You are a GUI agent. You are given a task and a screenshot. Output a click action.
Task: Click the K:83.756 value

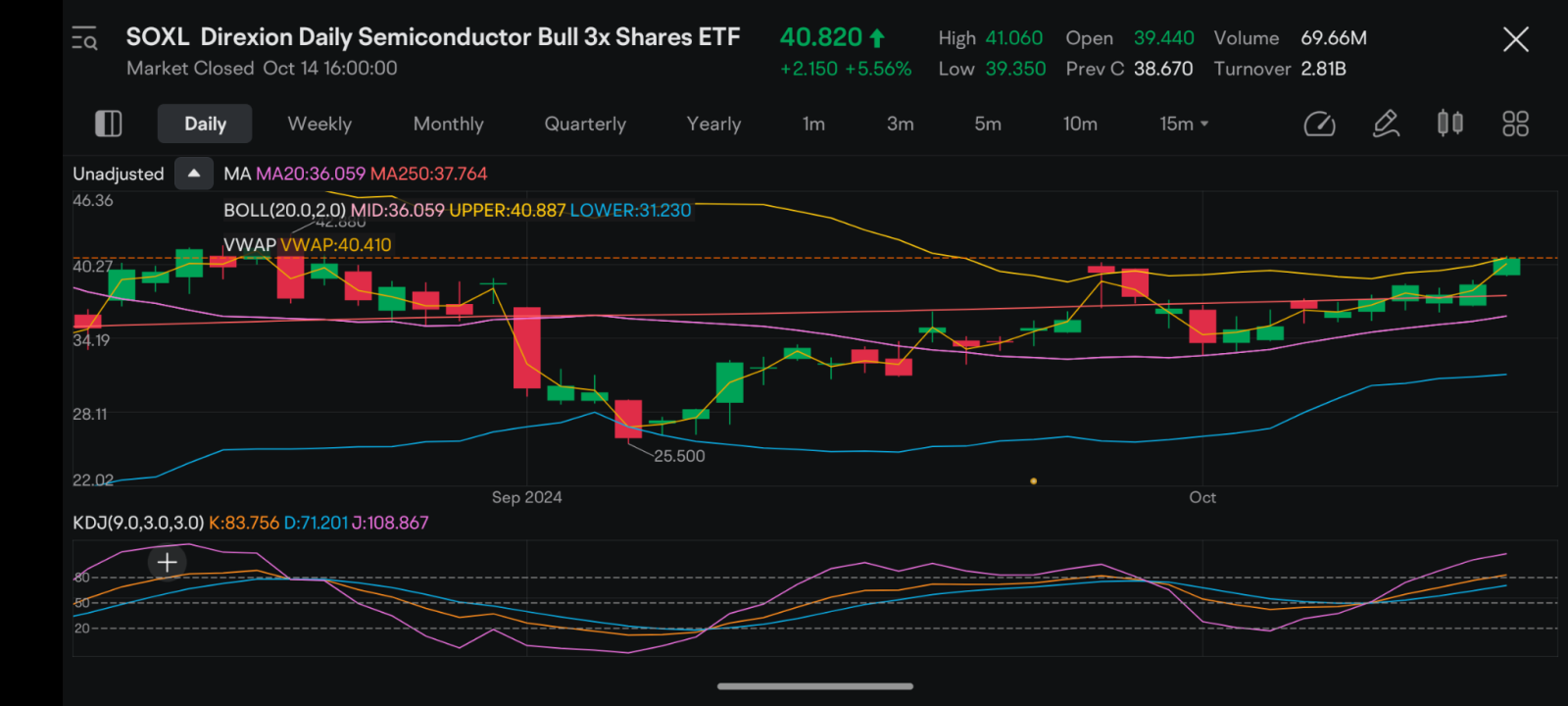pos(243,523)
